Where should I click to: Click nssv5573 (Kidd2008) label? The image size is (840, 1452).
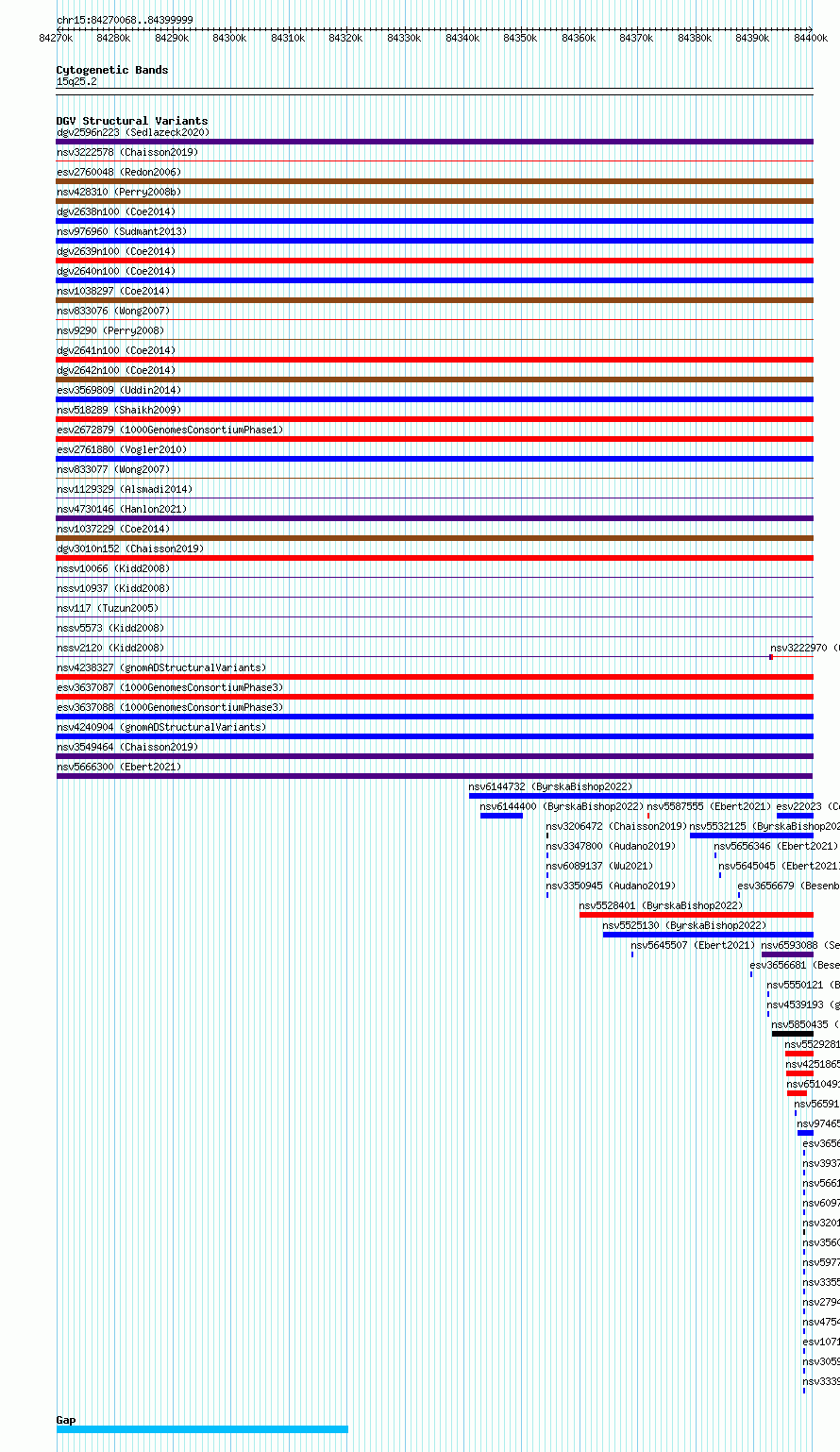pyautogui.click(x=110, y=628)
